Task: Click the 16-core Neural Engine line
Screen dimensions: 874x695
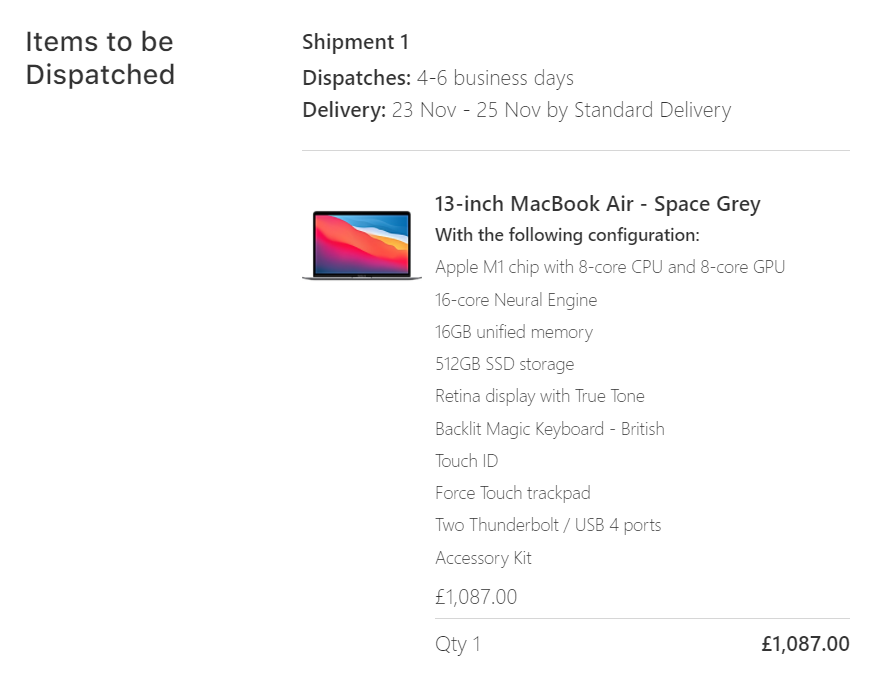Action: point(516,300)
